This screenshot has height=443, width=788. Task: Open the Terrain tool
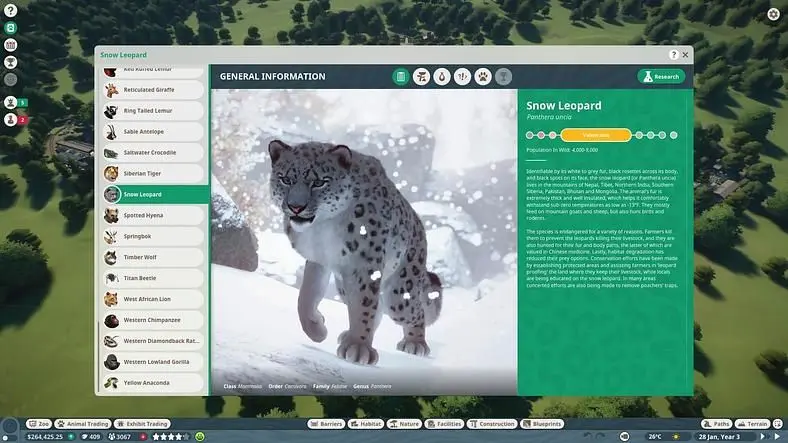752,424
